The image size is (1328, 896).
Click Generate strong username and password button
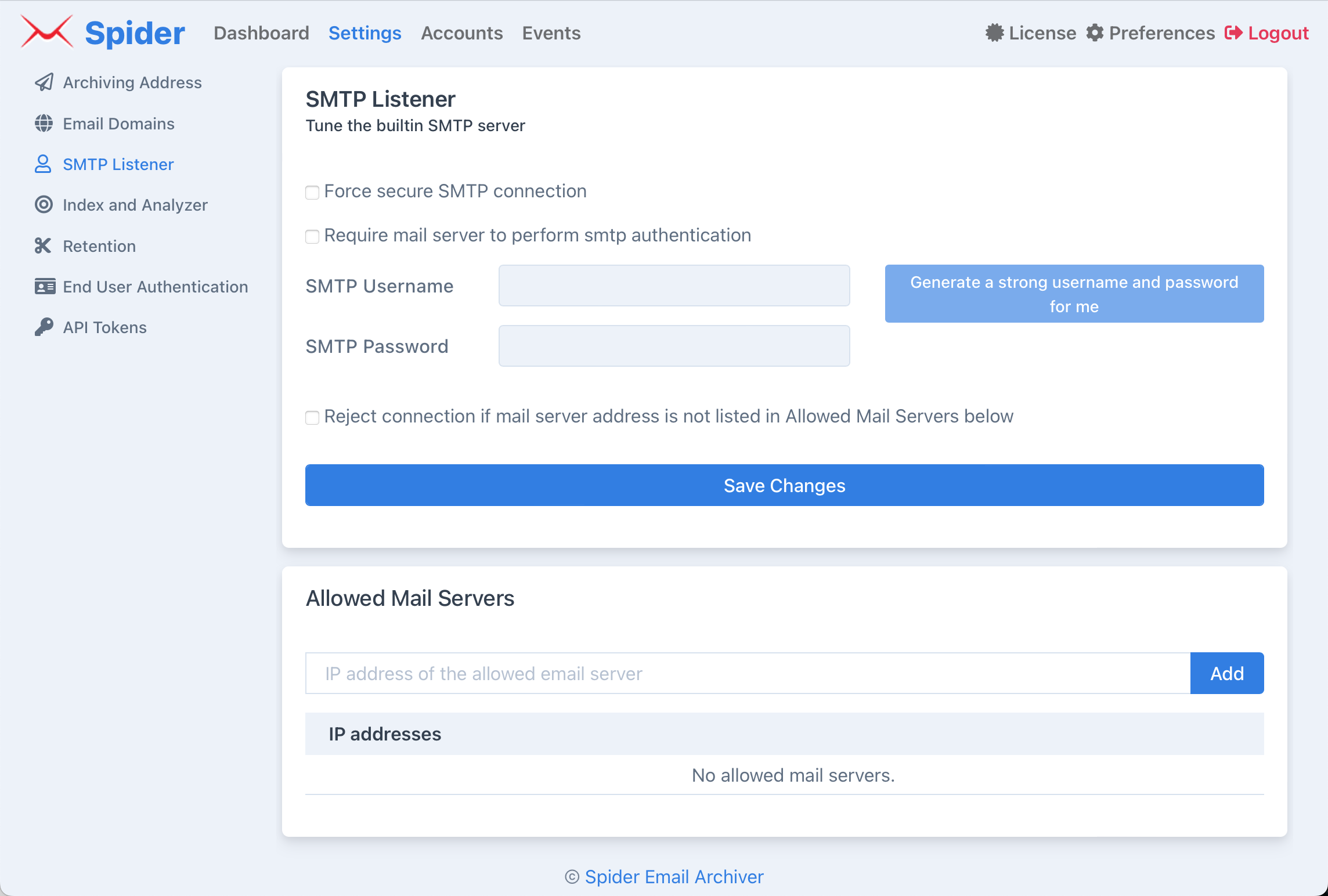[x=1074, y=294]
